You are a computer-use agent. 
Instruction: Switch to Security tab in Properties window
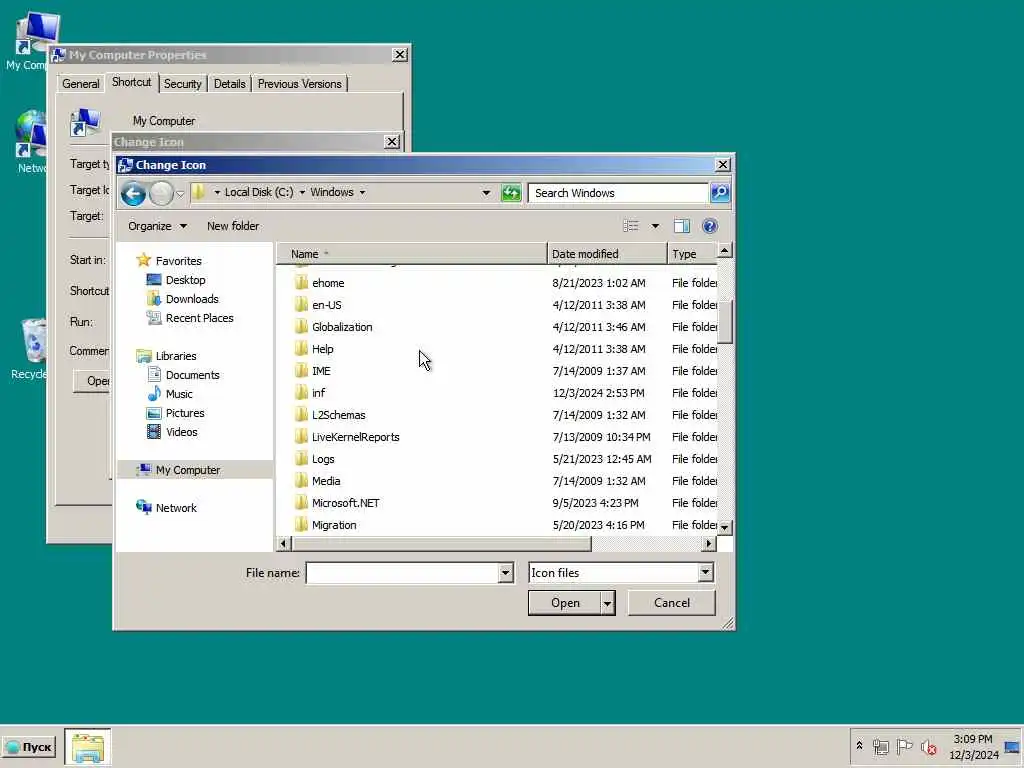[182, 84]
